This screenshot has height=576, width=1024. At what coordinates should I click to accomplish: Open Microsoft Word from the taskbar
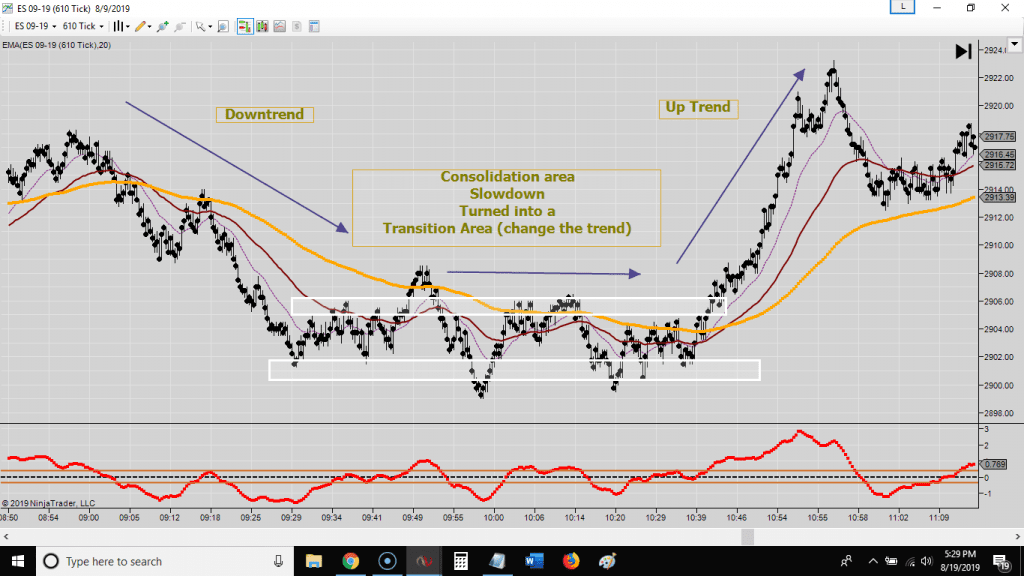(534, 561)
